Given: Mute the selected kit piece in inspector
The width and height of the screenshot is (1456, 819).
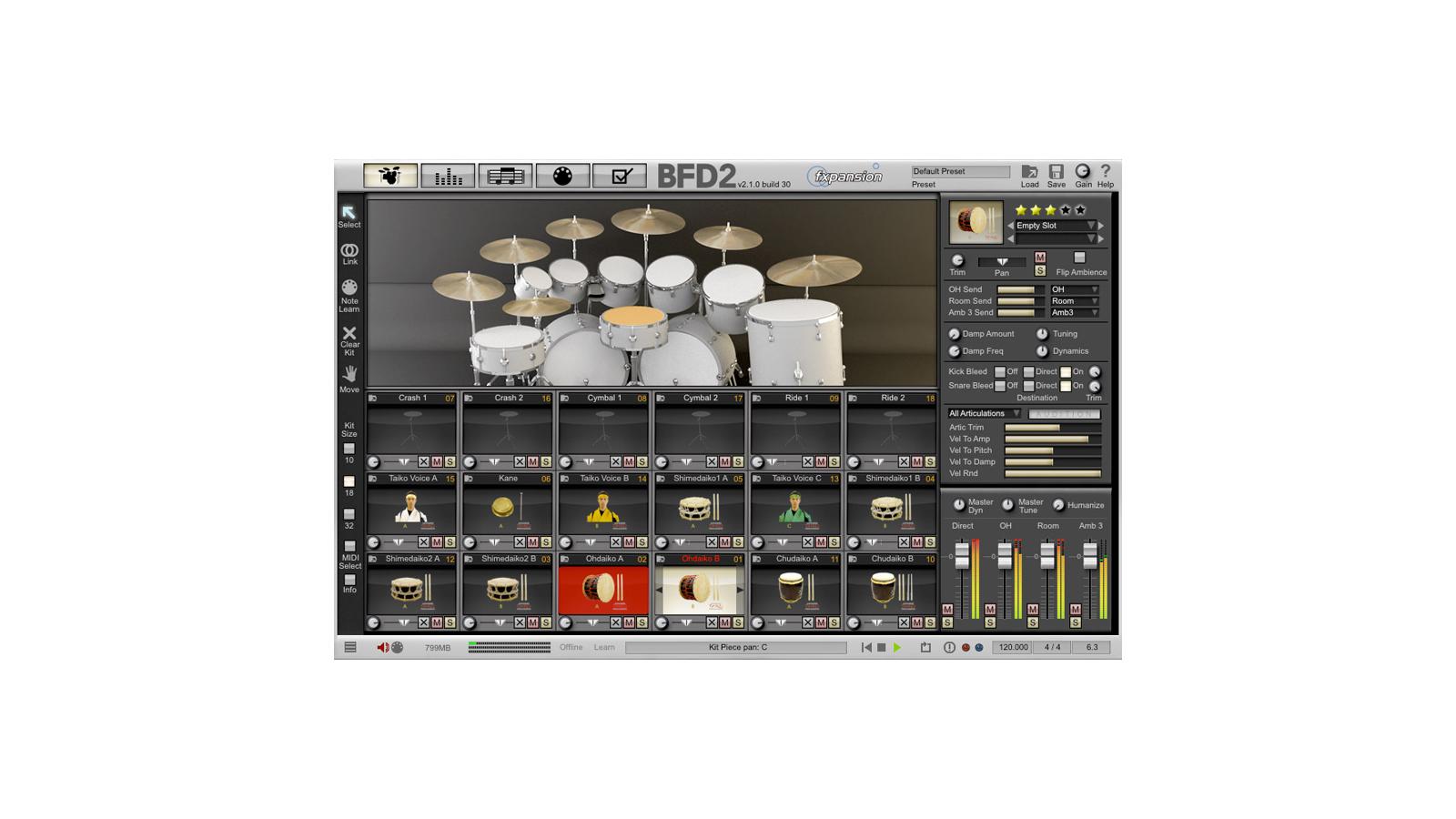Looking at the screenshot, I should pyautogui.click(x=1040, y=258).
